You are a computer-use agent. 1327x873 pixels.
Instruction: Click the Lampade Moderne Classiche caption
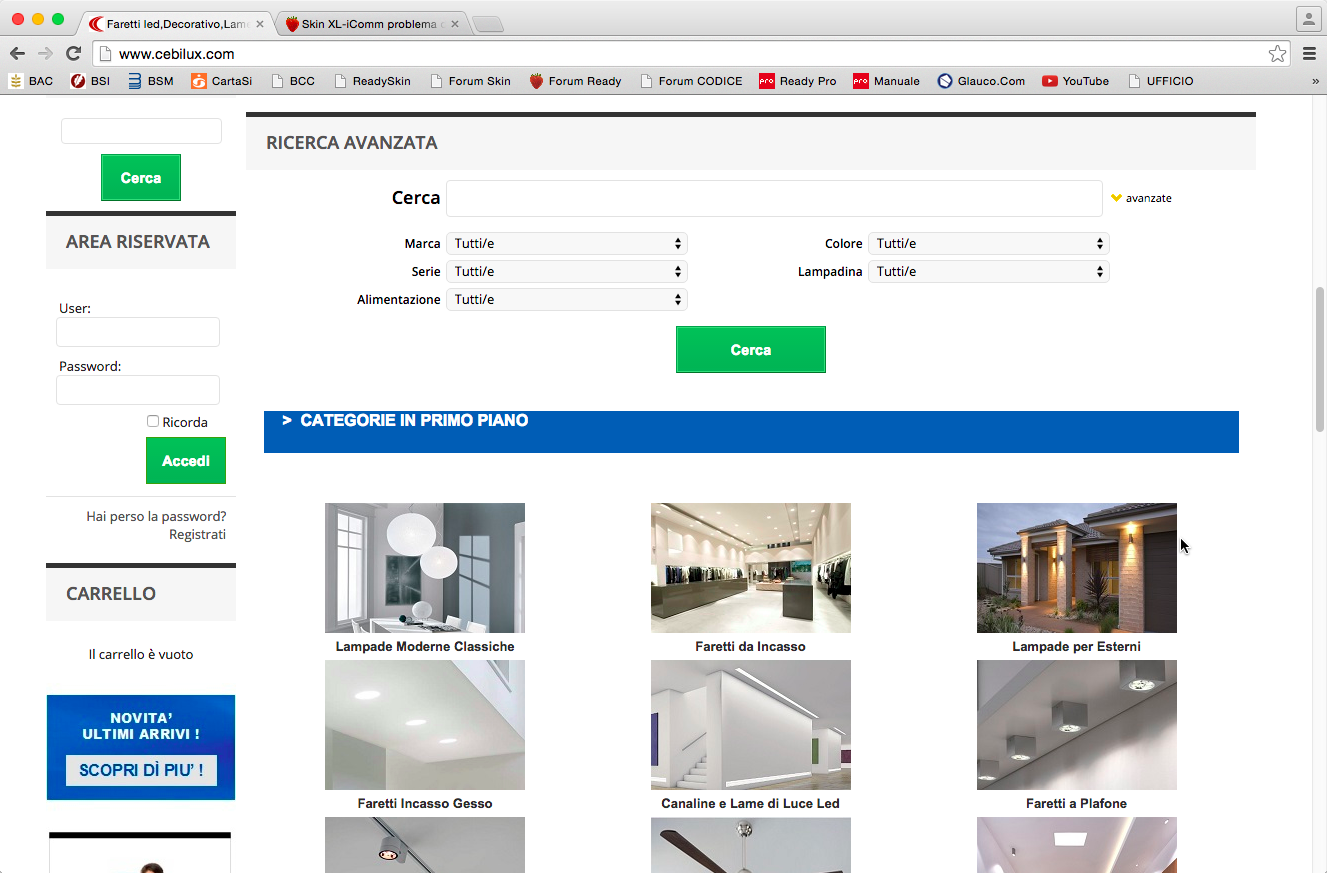pos(425,647)
